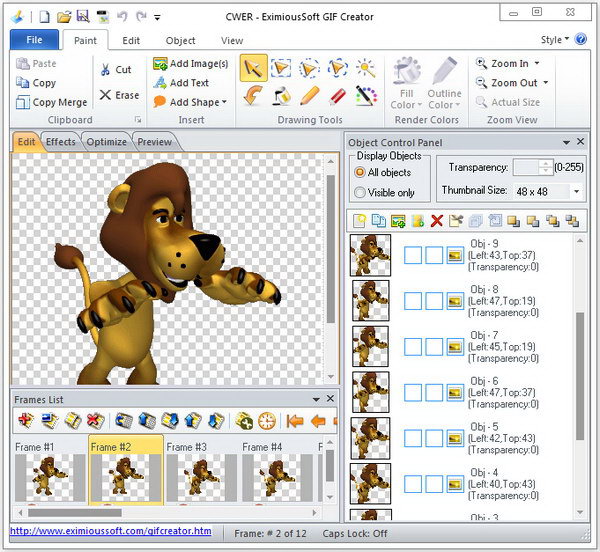Select the All objects radio button
This screenshot has height=552, width=600.
point(360,173)
